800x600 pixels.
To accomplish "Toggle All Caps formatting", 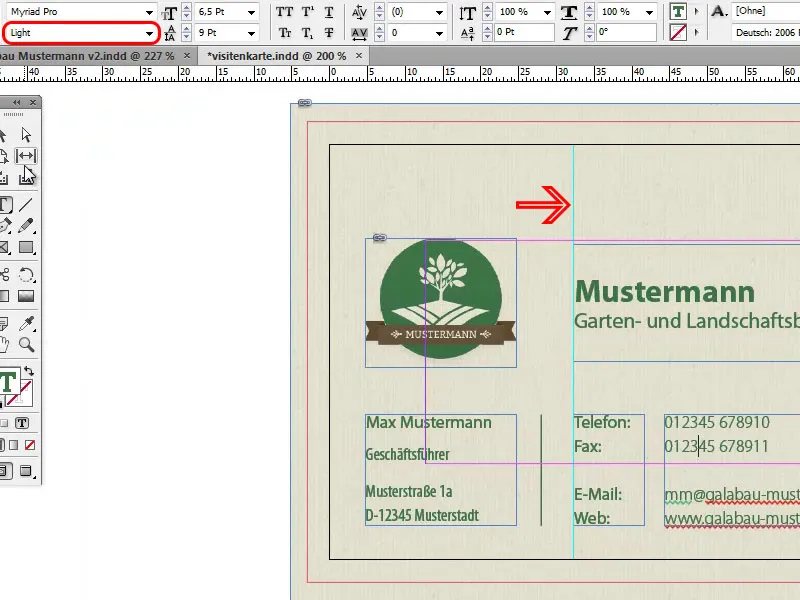I will tap(285, 13).
